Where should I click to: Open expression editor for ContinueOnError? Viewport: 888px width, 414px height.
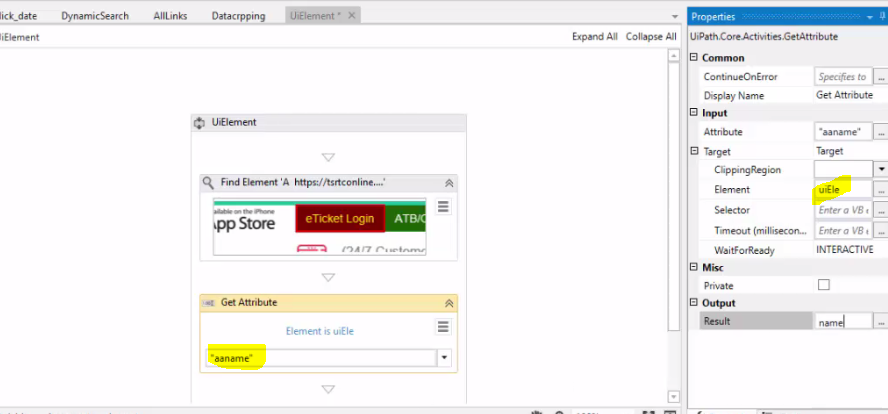coord(881,76)
